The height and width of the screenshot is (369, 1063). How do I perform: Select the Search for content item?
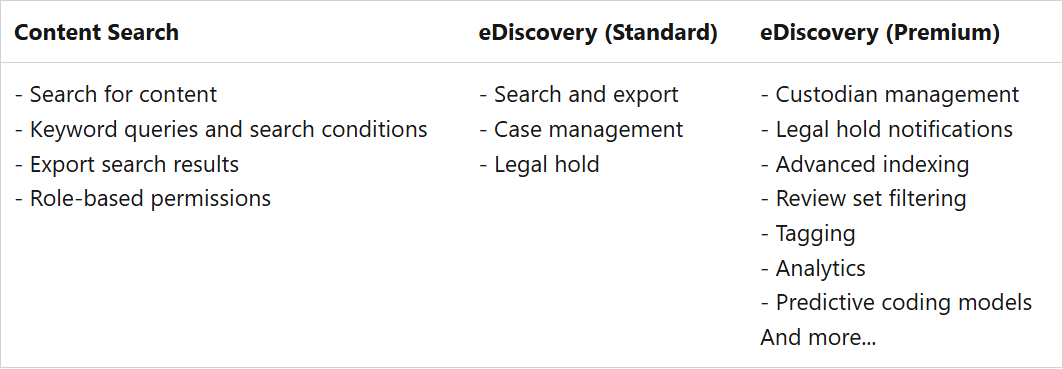(116, 94)
